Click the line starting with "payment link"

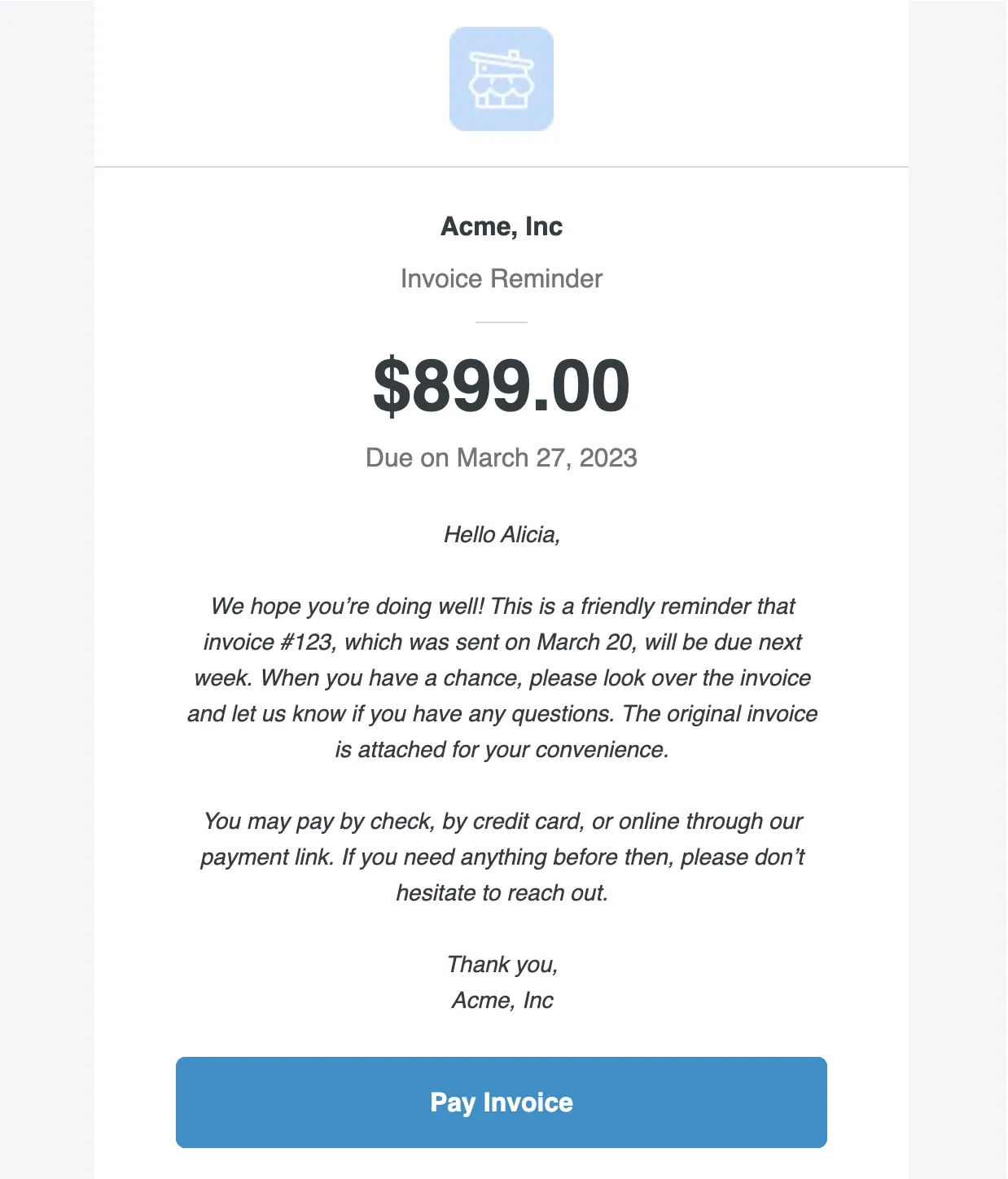click(x=502, y=857)
